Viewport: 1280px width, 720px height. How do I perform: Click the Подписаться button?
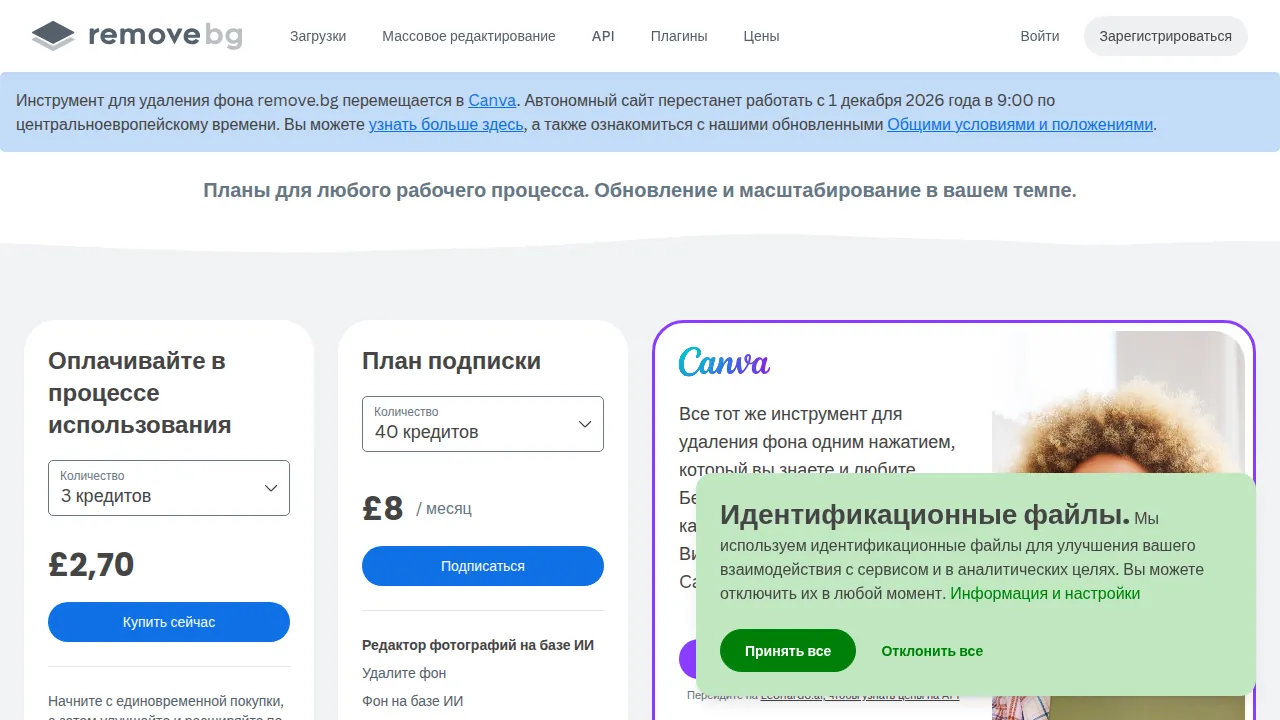pos(483,566)
